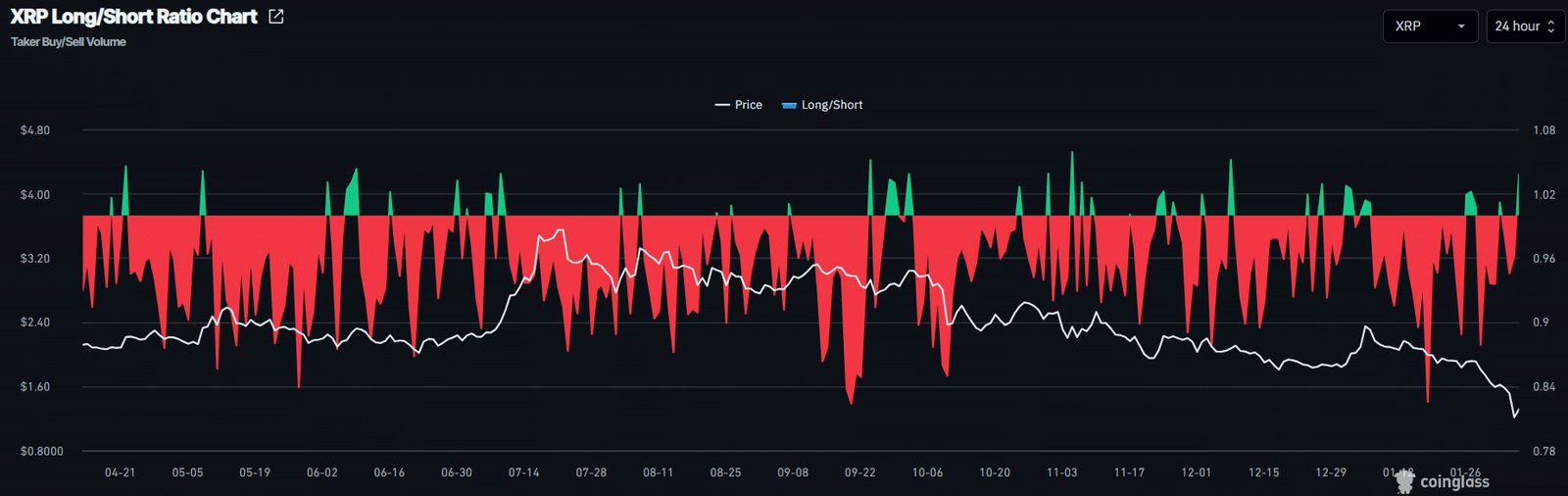Screen dimensions: 1568x496
Task: Click the Taker Buy/Sell Volume subtitle
Action: pos(69,42)
